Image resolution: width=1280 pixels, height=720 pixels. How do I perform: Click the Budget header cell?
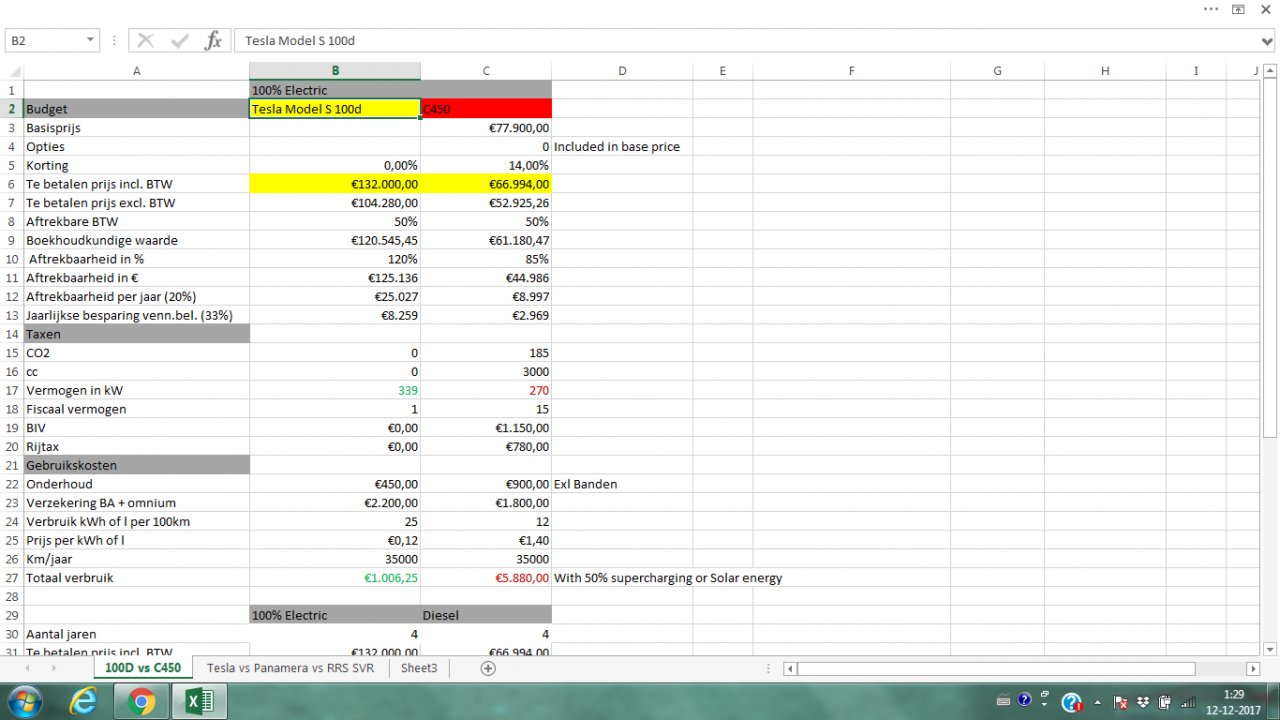coord(137,109)
